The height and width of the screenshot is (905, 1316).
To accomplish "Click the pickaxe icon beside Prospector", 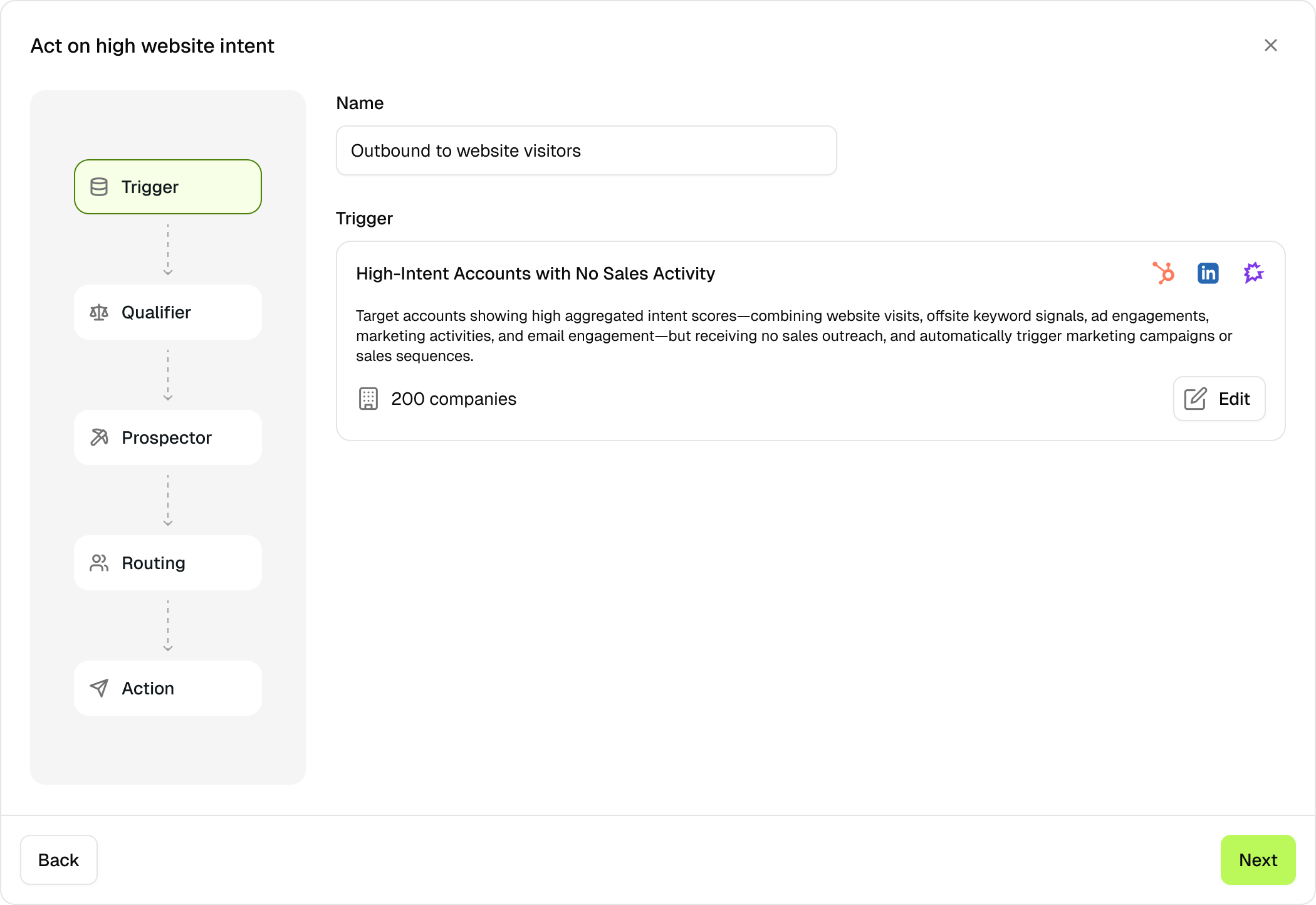I will tap(99, 437).
